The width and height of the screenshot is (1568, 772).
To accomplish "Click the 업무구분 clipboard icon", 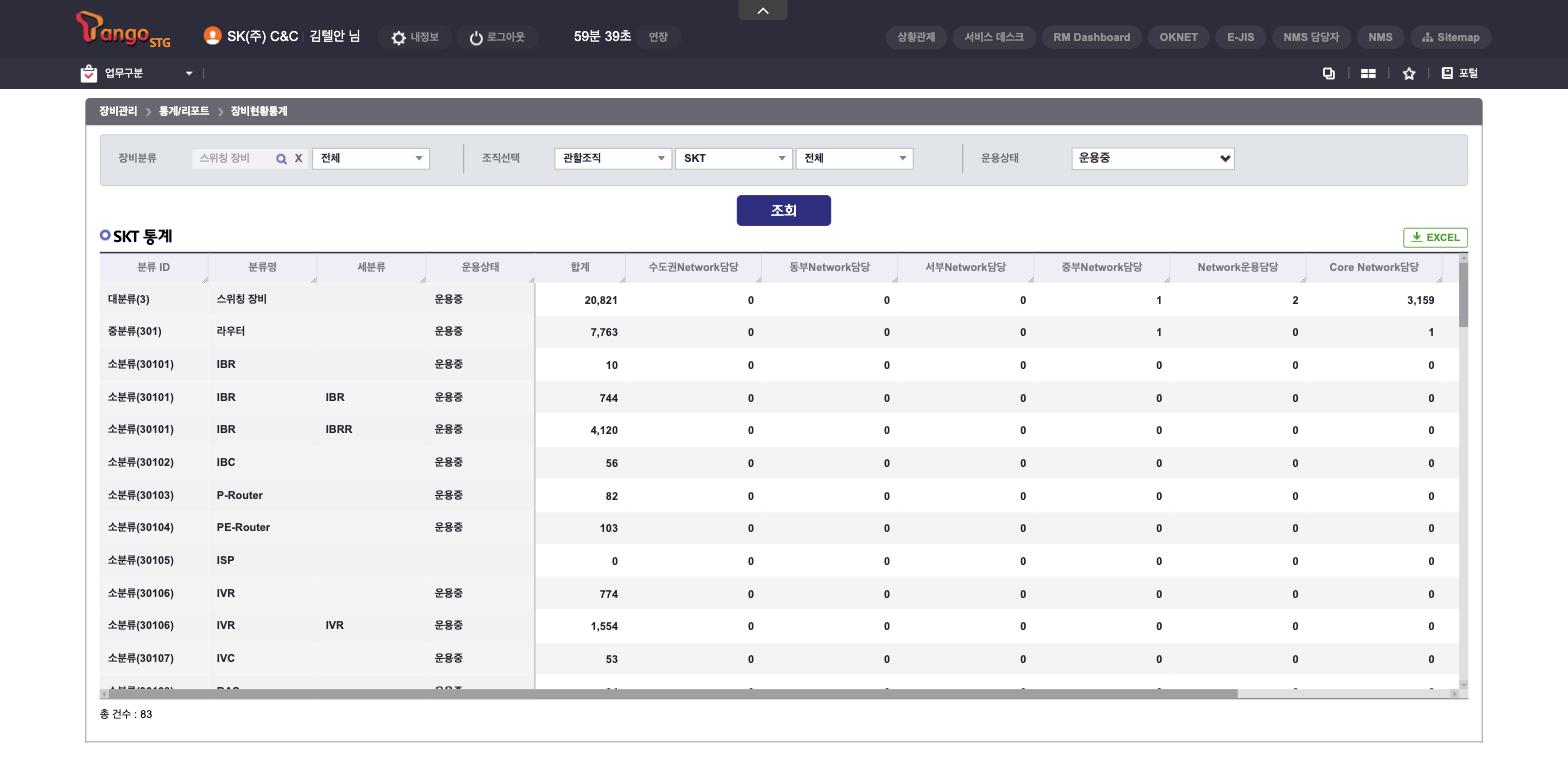I will pos(89,73).
